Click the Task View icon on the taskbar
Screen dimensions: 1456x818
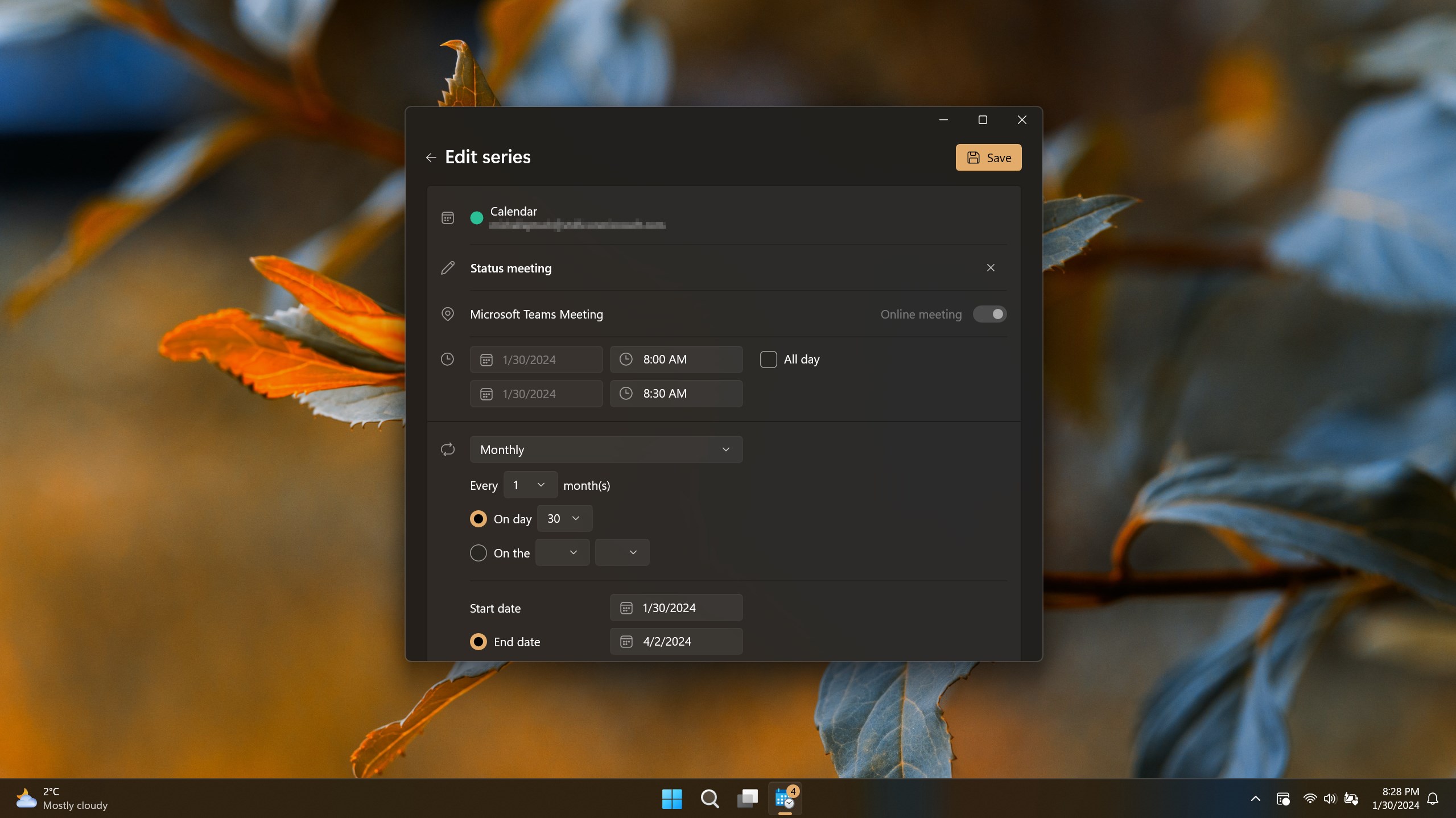tap(746, 799)
